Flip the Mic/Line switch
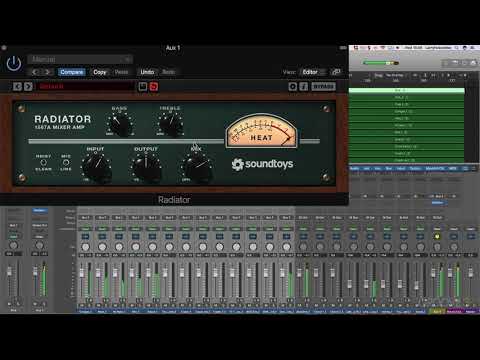 click(66, 163)
